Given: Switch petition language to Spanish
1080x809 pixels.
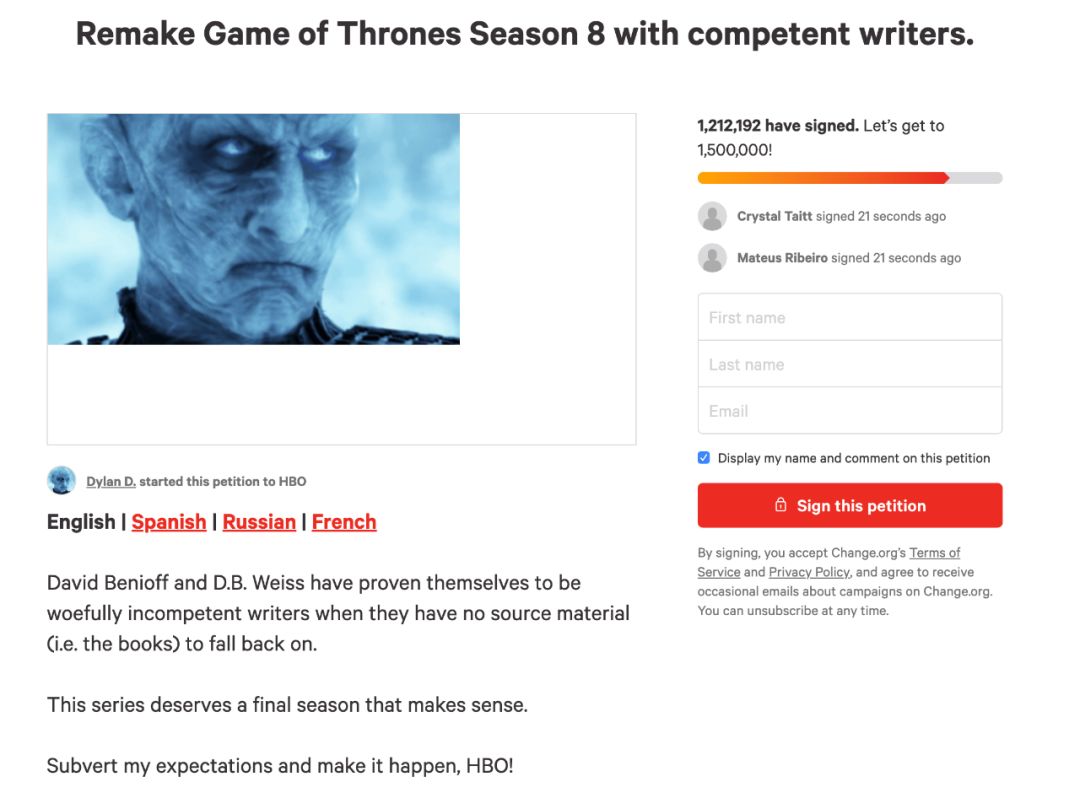Looking at the screenshot, I should 169,522.
